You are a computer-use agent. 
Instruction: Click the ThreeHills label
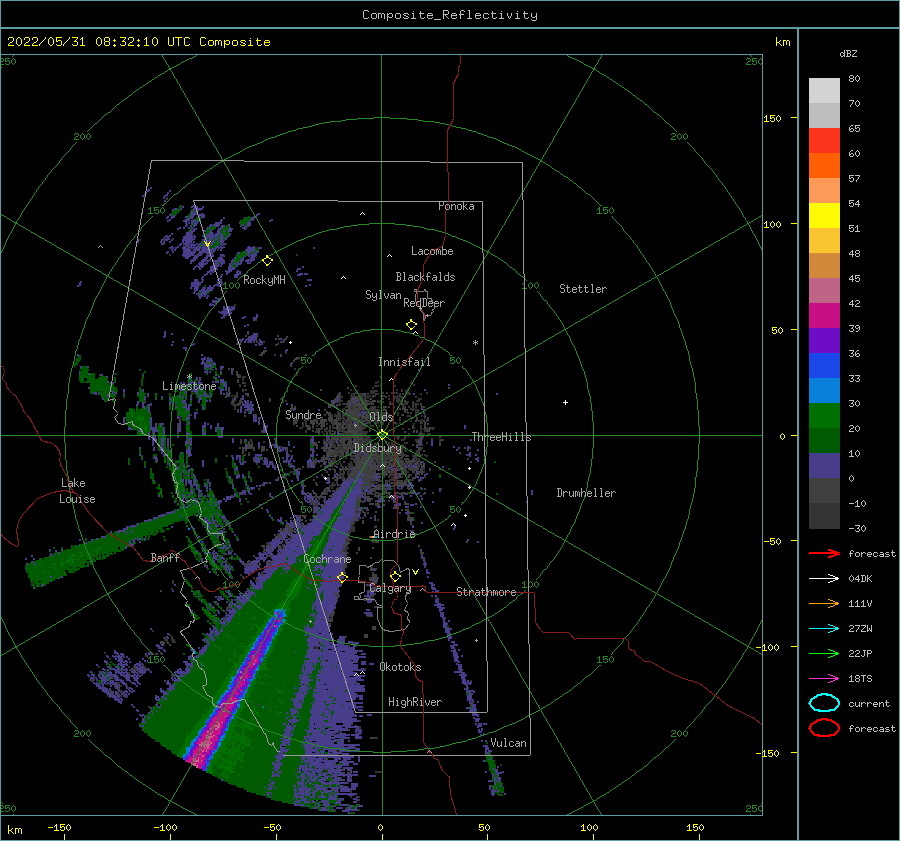(x=501, y=437)
